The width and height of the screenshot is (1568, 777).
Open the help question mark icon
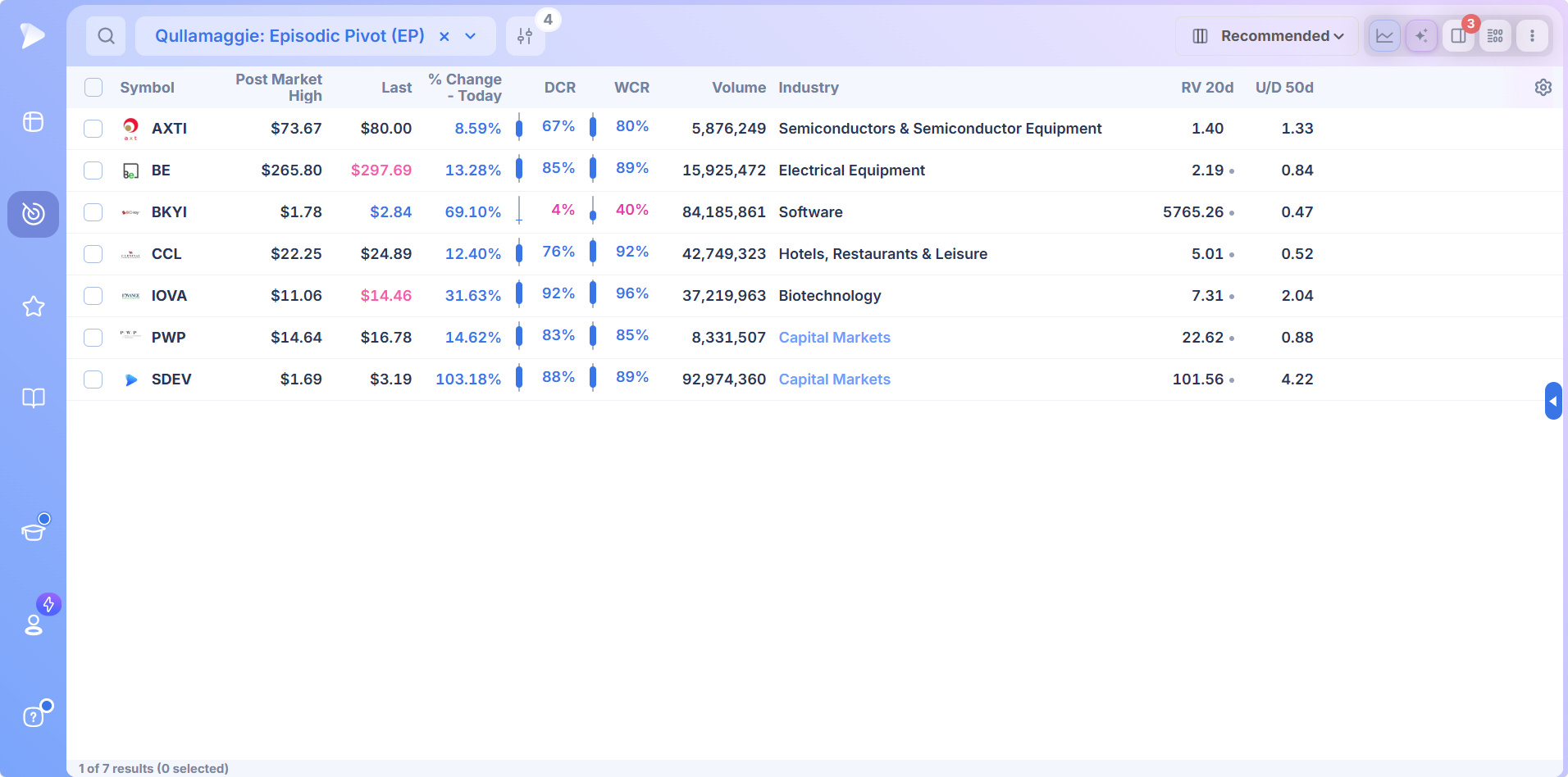click(33, 717)
